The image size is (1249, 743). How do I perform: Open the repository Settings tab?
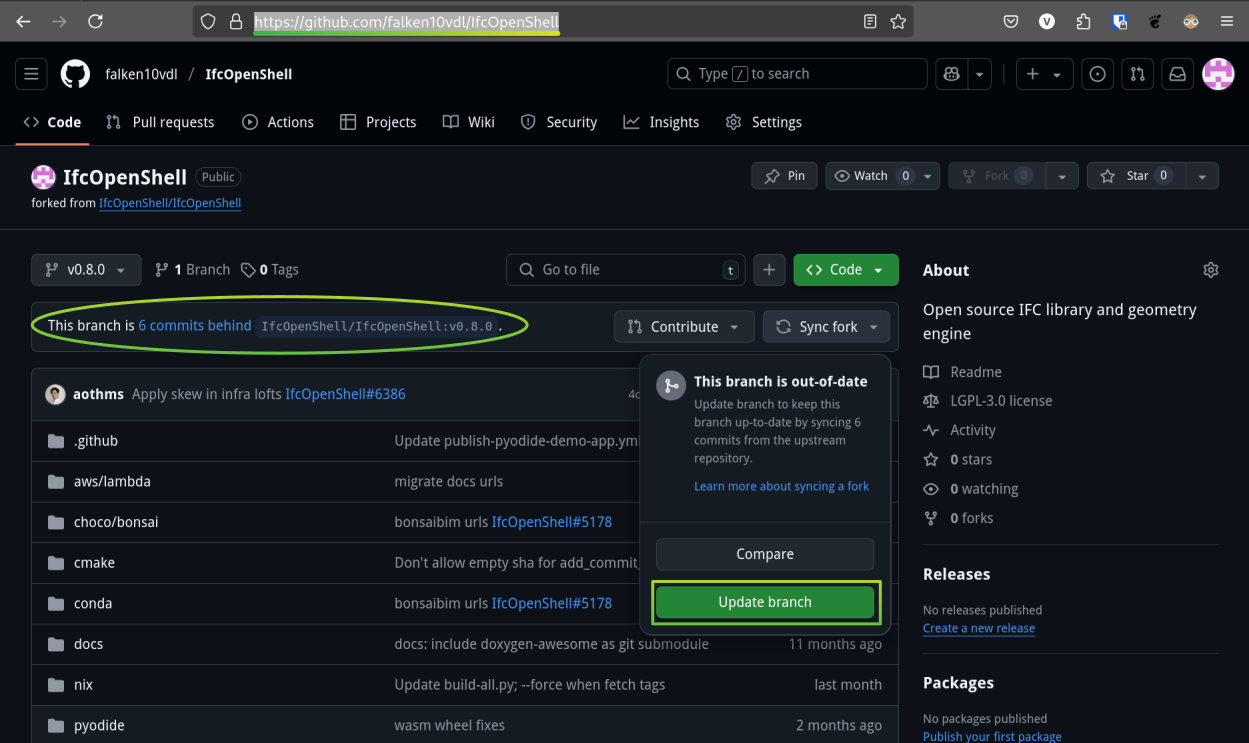764,122
